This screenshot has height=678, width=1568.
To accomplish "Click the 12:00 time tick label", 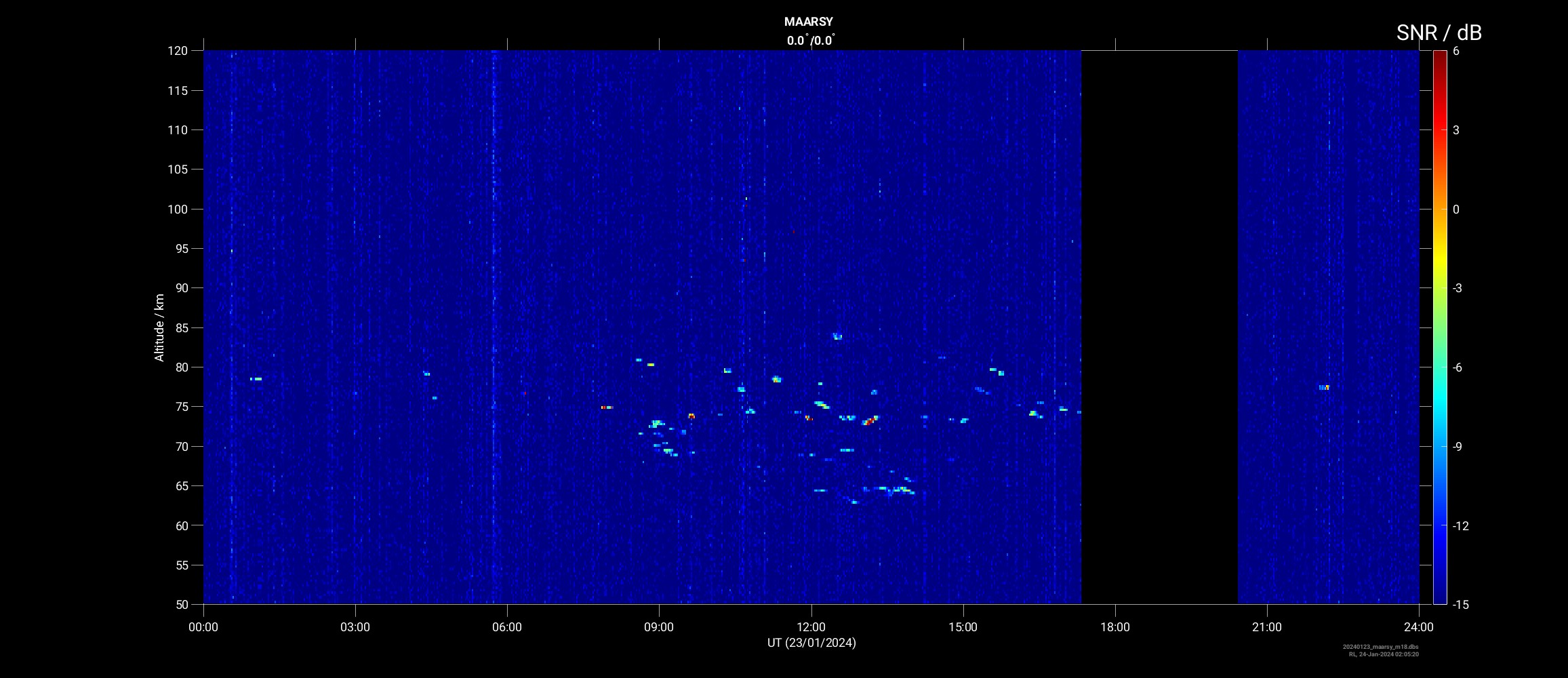I will coord(811,627).
